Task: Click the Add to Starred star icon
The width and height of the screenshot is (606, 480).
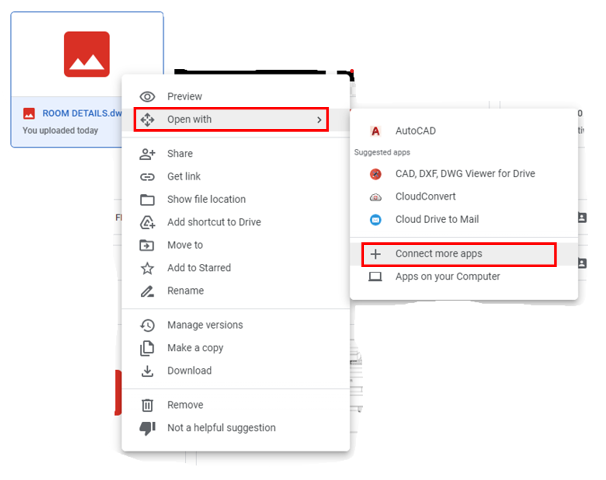Action: 148,268
